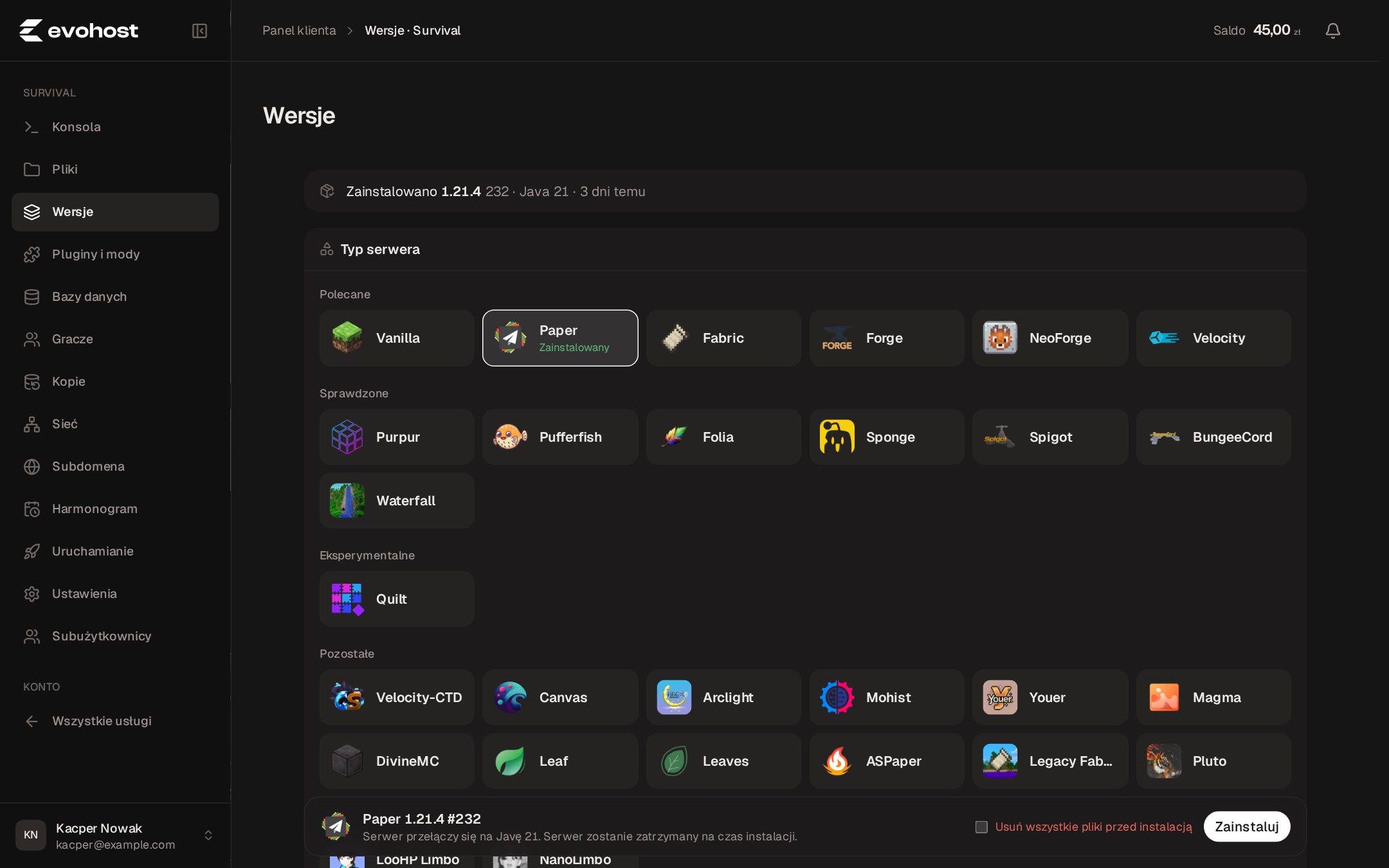Click the Saldo 45,00 zł balance
Image resolution: width=1389 pixels, height=868 pixels.
(1257, 31)
